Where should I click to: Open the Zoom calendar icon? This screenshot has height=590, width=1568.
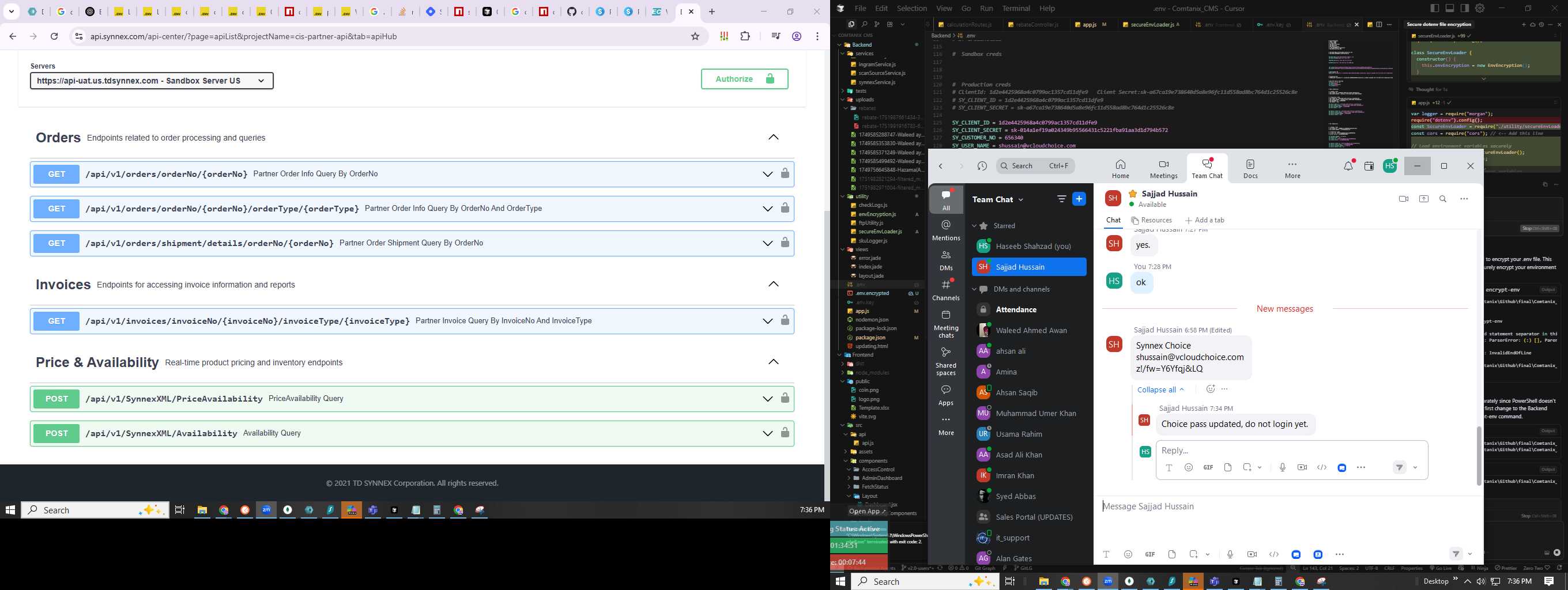click(1369, 166)
